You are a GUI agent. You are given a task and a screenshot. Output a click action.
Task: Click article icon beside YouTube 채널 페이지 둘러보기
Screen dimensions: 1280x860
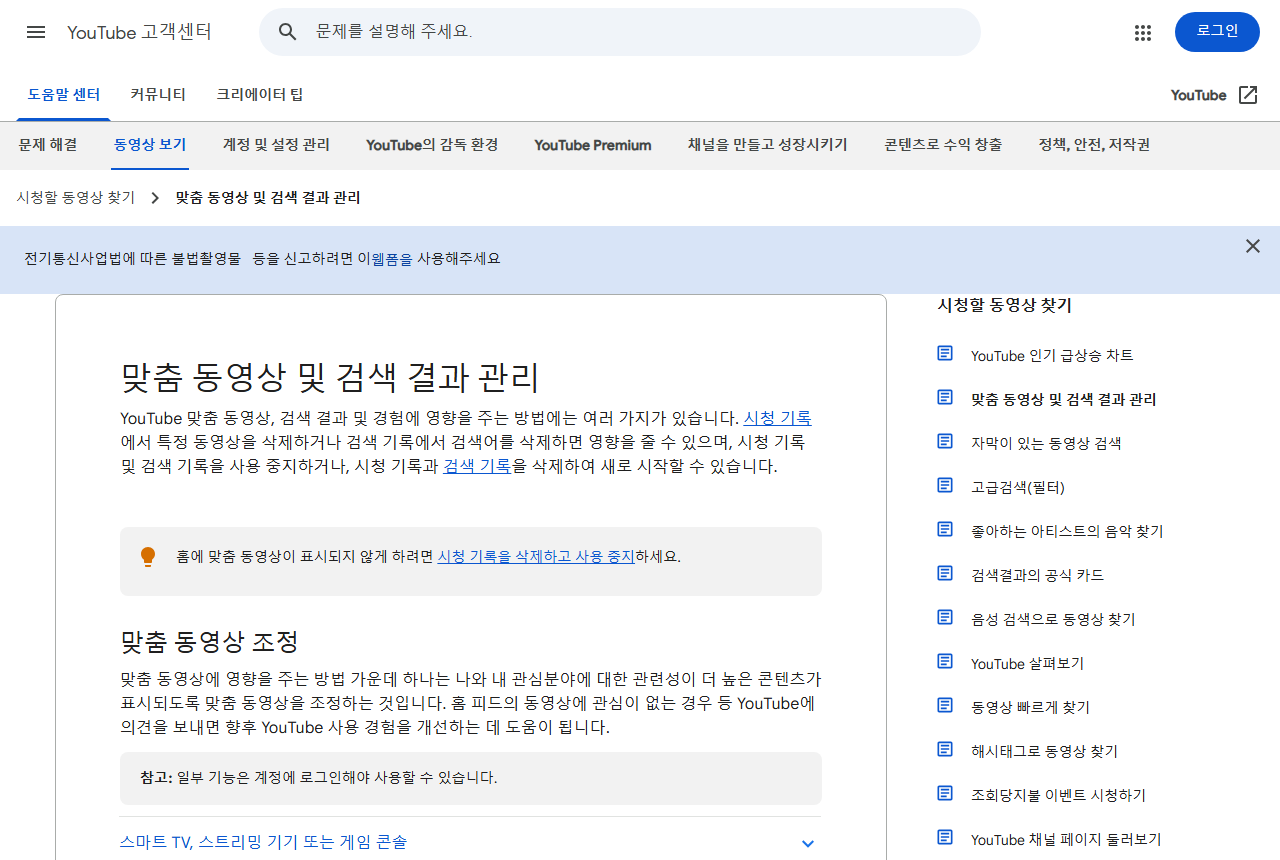pyautogui.click(x=945, y=837)
